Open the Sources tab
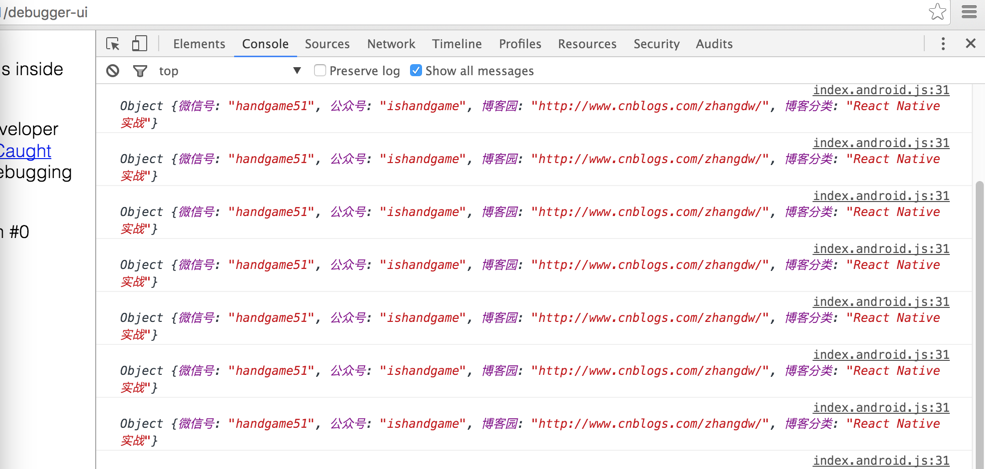This screenshot has height=469, width=985. 327,44
